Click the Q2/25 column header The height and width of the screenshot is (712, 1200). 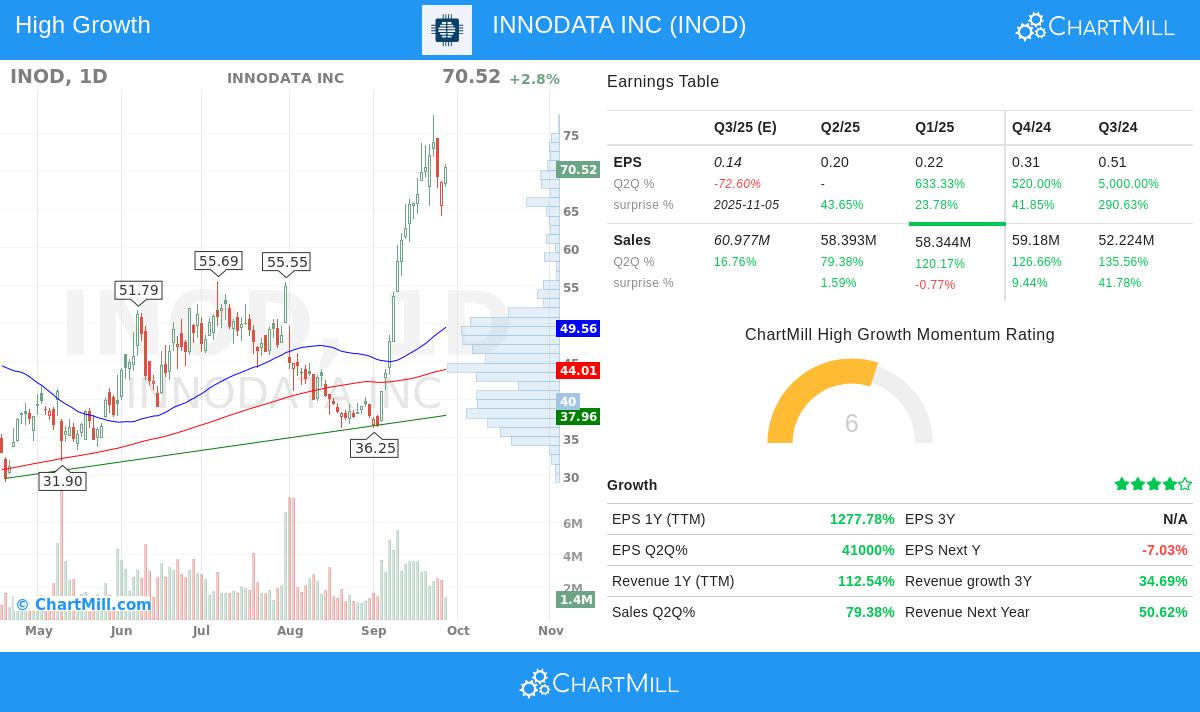pyautogui.click(x=840, y=127)
